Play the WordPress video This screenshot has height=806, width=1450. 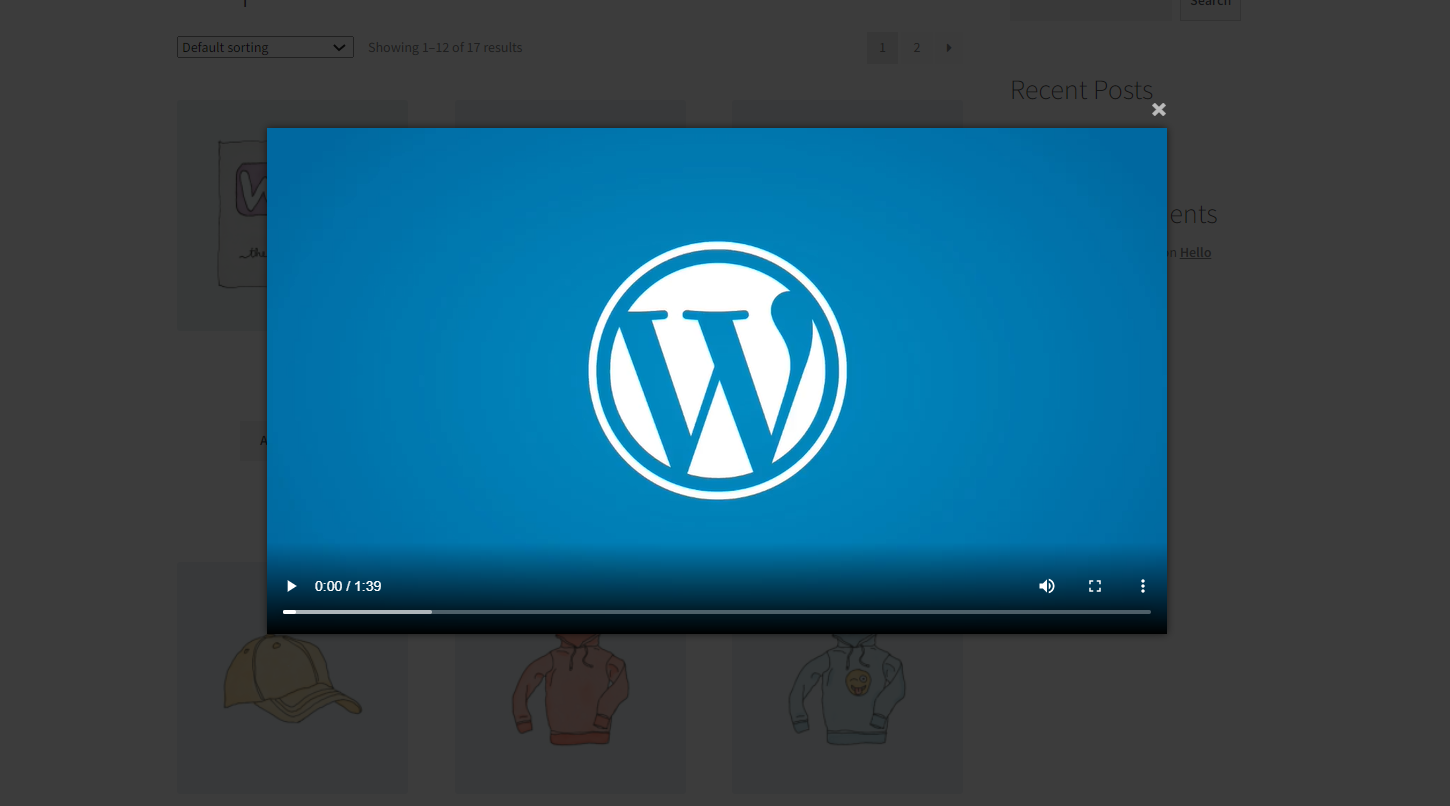click(x=291, y=586)
